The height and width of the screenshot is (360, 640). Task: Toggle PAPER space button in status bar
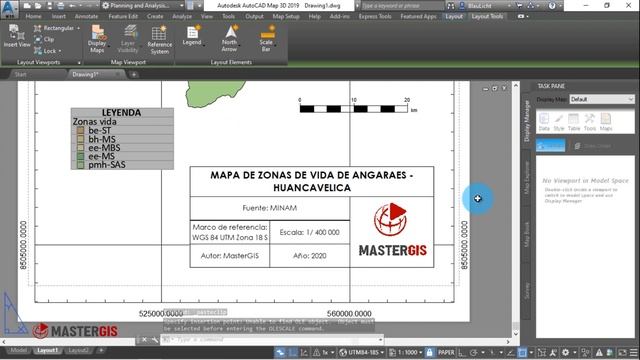point(446,352)
